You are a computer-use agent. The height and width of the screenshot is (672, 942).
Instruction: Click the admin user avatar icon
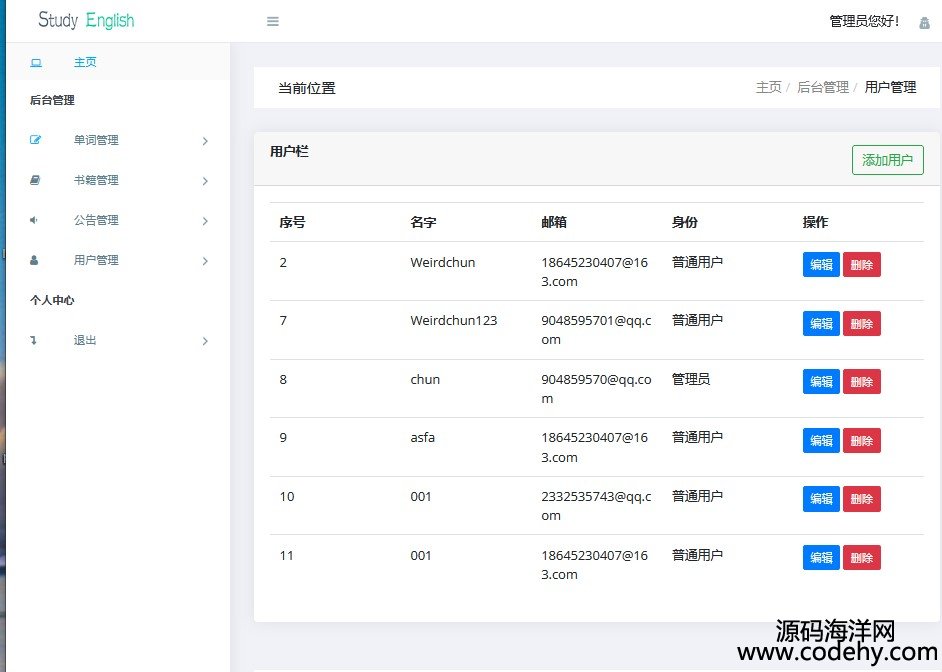click(924, 22)
